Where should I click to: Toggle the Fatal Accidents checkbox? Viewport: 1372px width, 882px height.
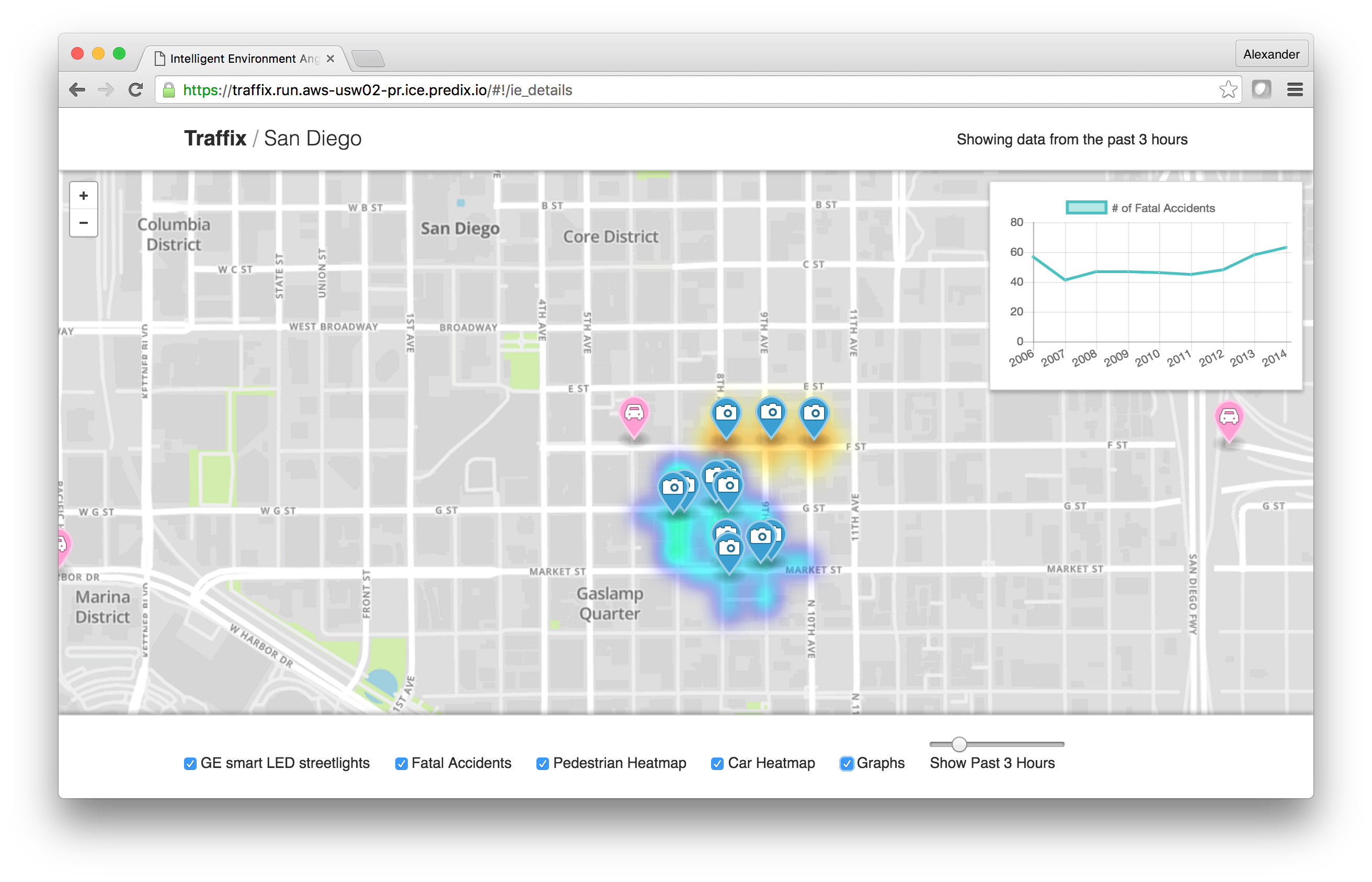tap(401, 763)
